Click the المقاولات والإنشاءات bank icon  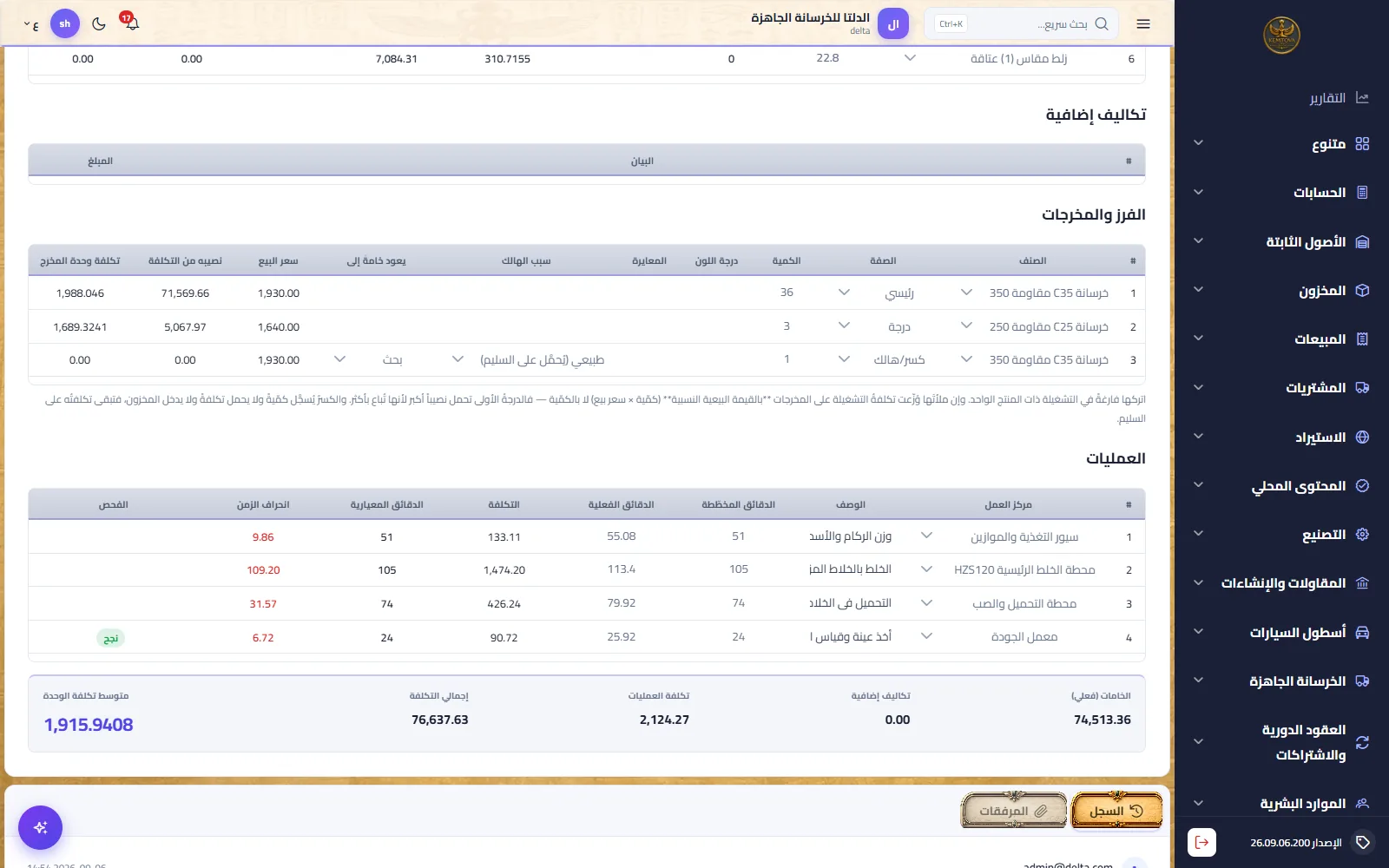[1362, 583]
